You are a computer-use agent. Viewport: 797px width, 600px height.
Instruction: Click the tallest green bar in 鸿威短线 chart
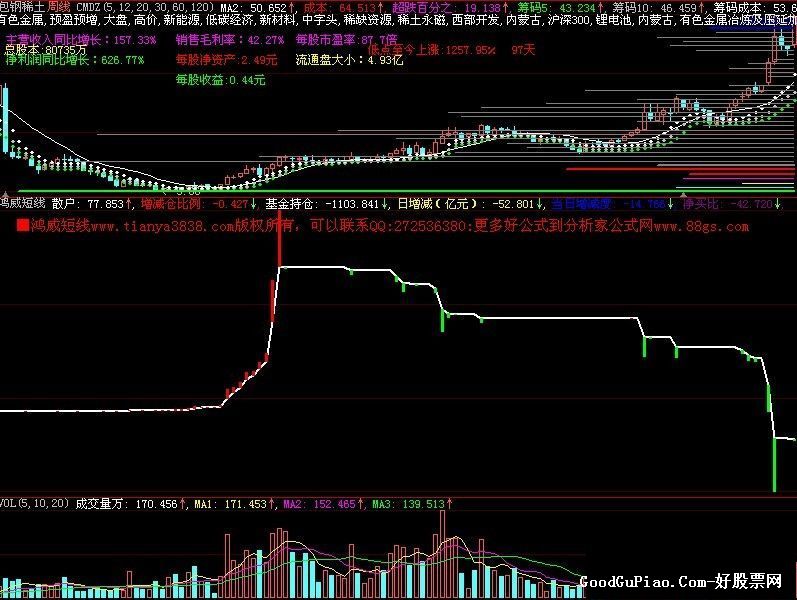pyautogui.click(x=775, y=464)
